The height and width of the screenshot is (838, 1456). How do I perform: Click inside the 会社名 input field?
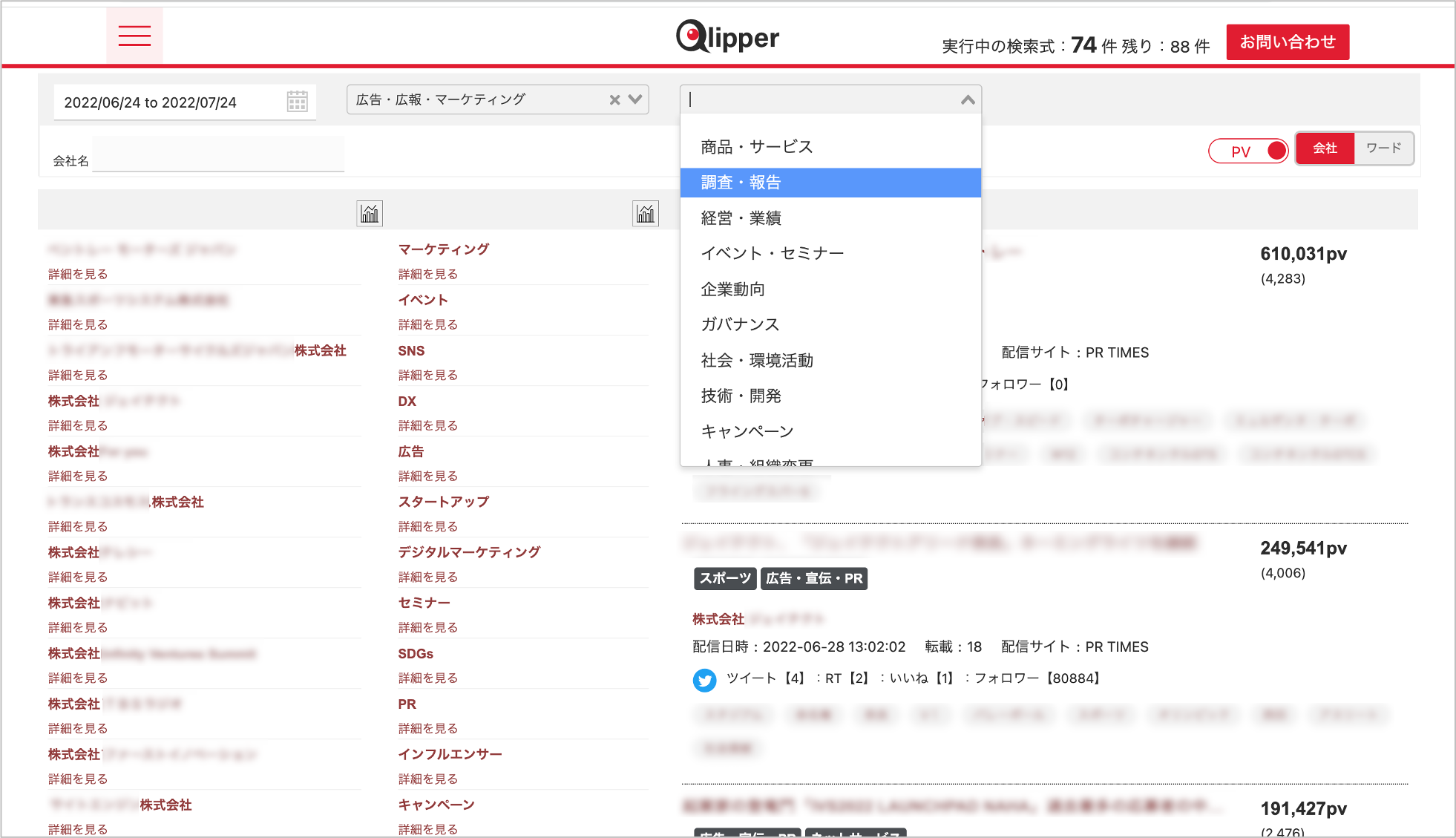click(217, 153)
